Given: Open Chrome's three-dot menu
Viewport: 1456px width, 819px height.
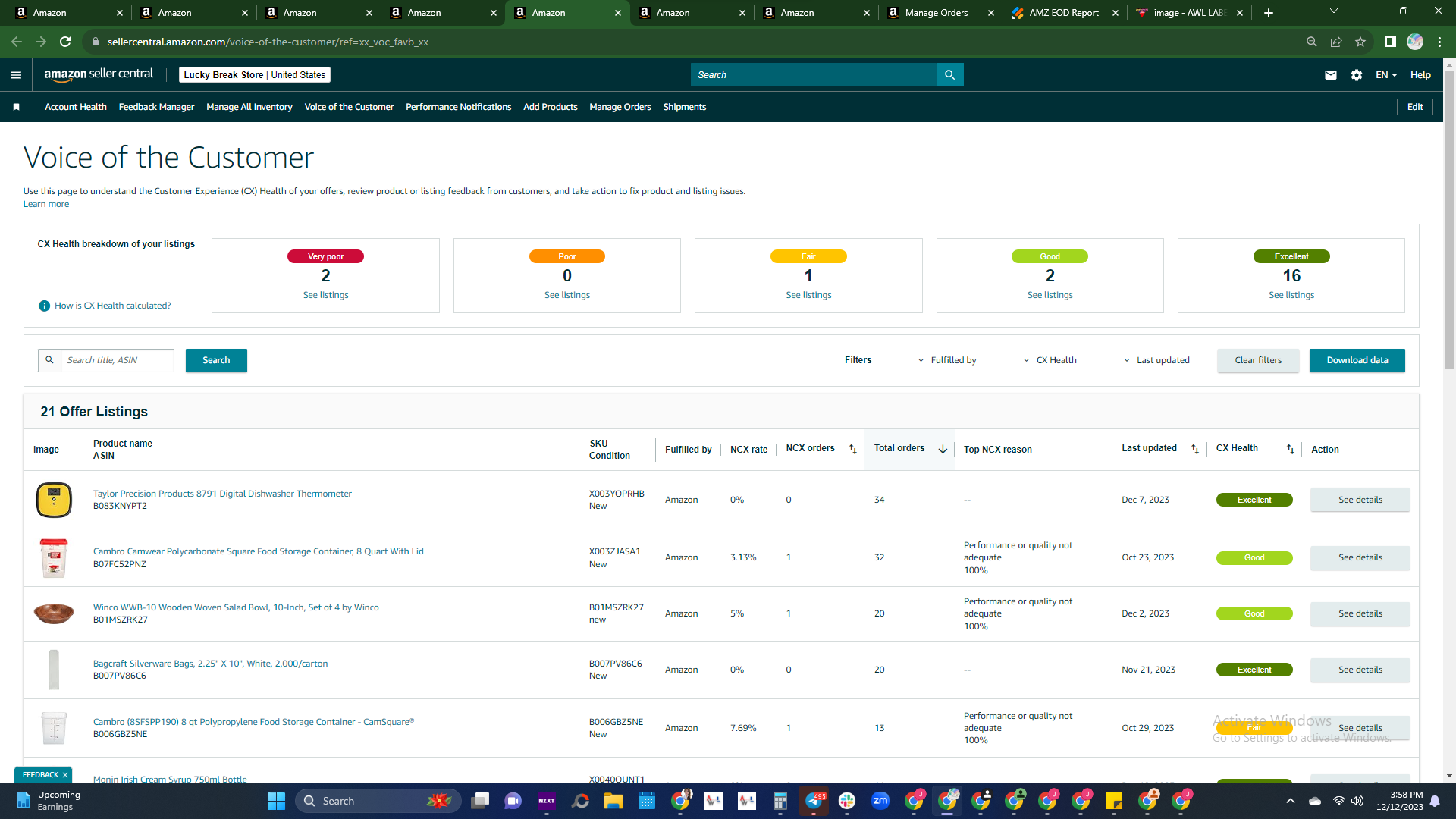Looking at the screenshot, I should coord(1439,42).
